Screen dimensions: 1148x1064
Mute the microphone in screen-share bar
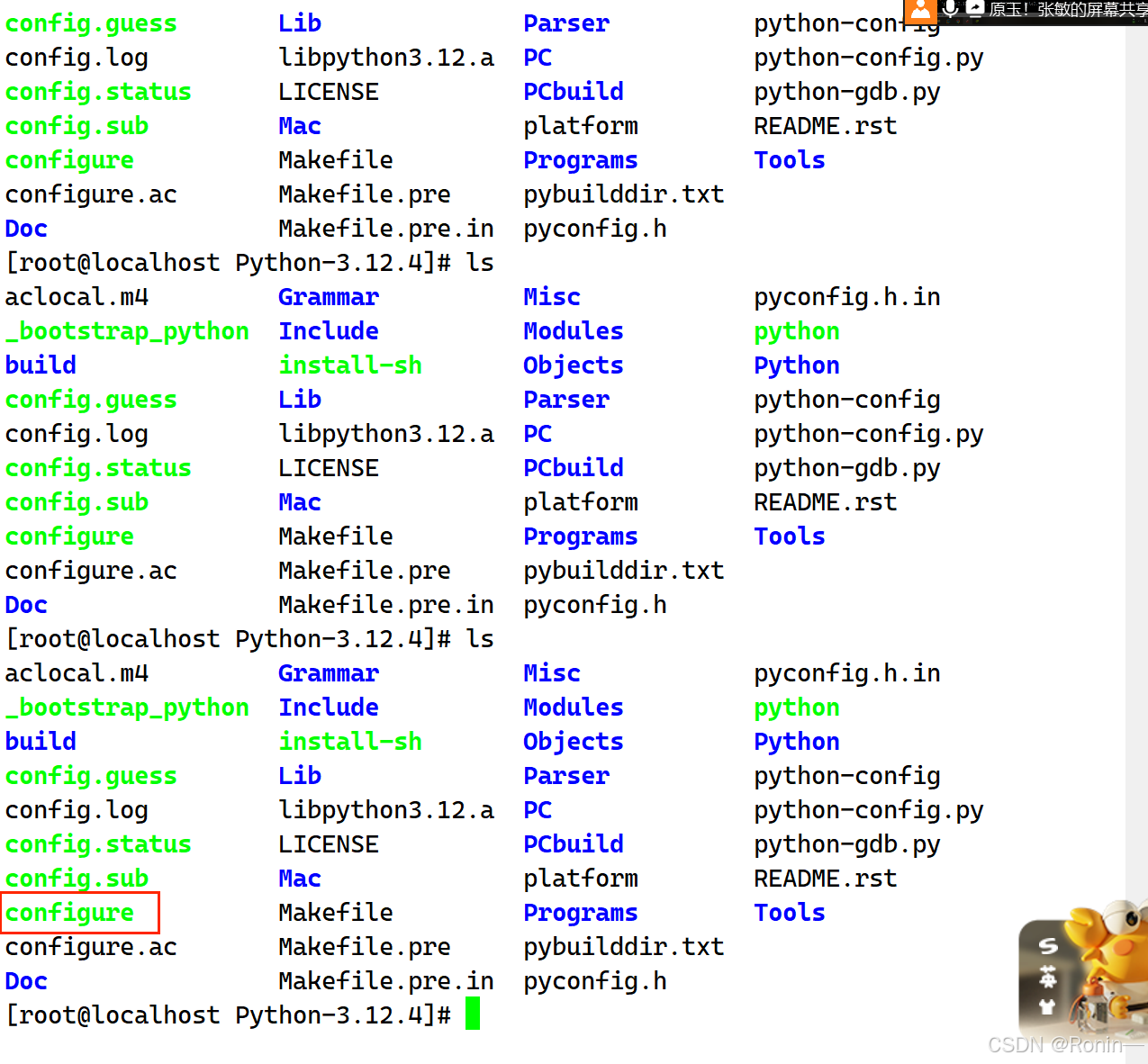pos(950,9)
